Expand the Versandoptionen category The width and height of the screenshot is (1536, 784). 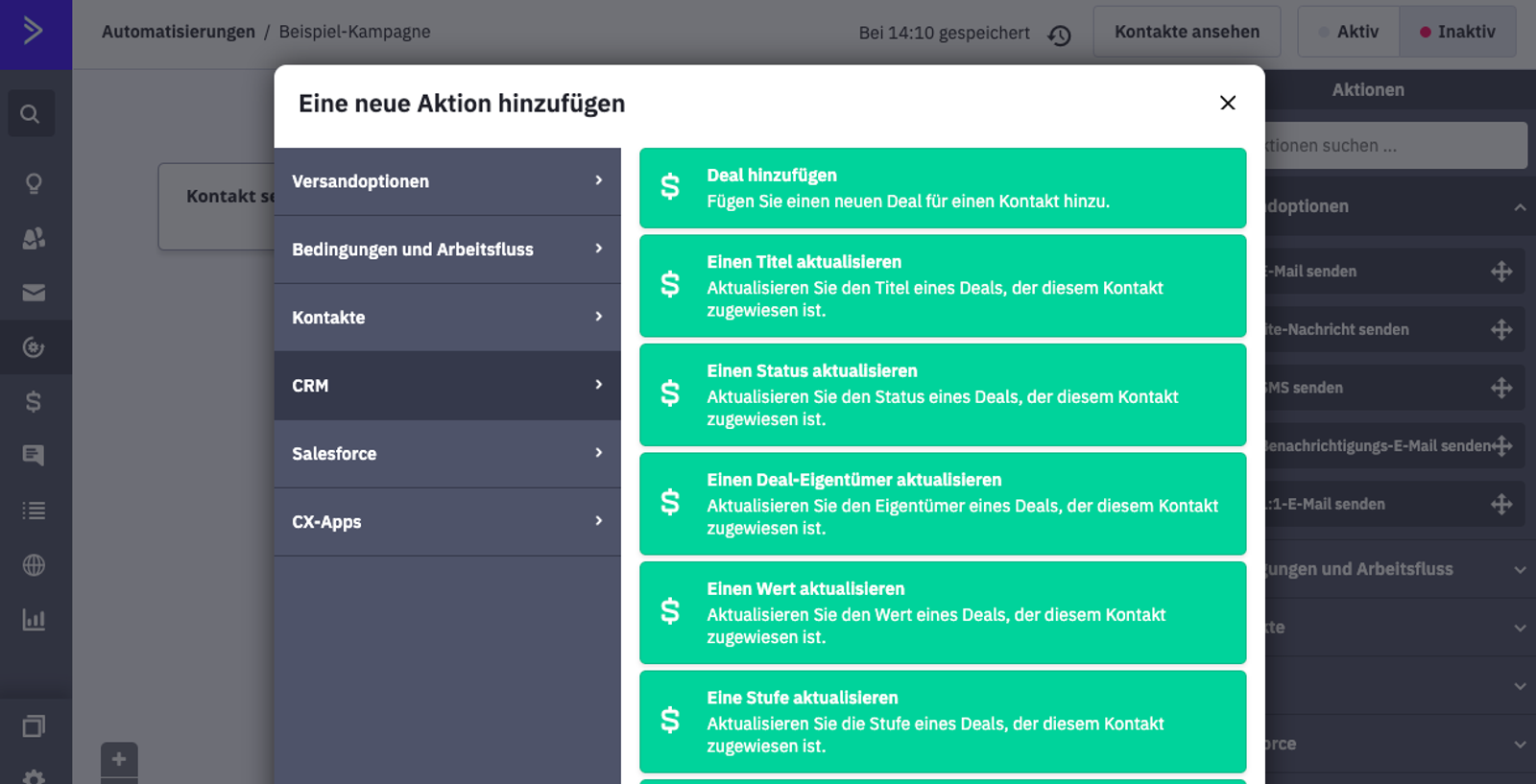[x=447, y=181]
